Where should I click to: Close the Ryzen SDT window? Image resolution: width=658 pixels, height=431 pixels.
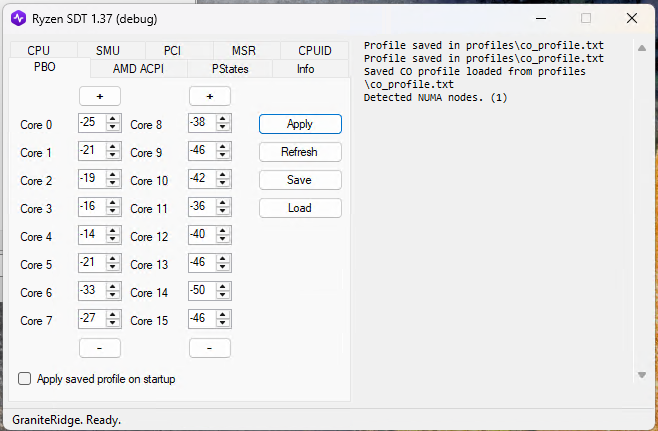pos(632,18)
